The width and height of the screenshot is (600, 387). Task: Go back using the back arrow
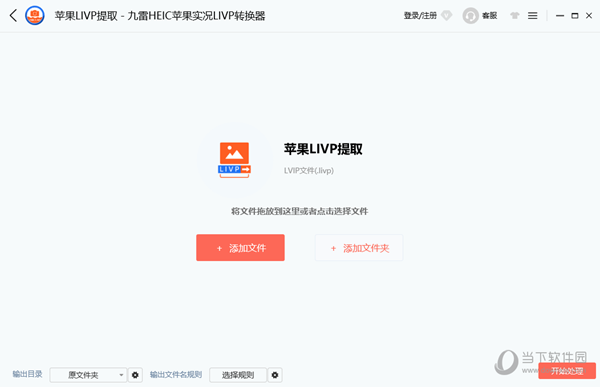point(13,16)
